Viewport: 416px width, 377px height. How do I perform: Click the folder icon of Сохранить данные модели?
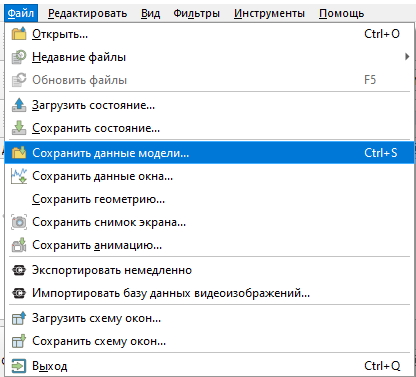(19, 153)
